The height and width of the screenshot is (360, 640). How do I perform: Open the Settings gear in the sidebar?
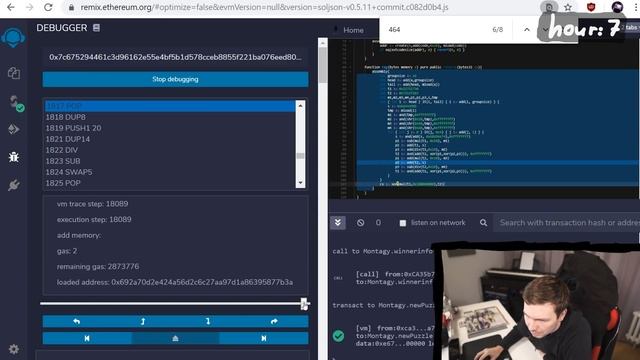[13, 349]
